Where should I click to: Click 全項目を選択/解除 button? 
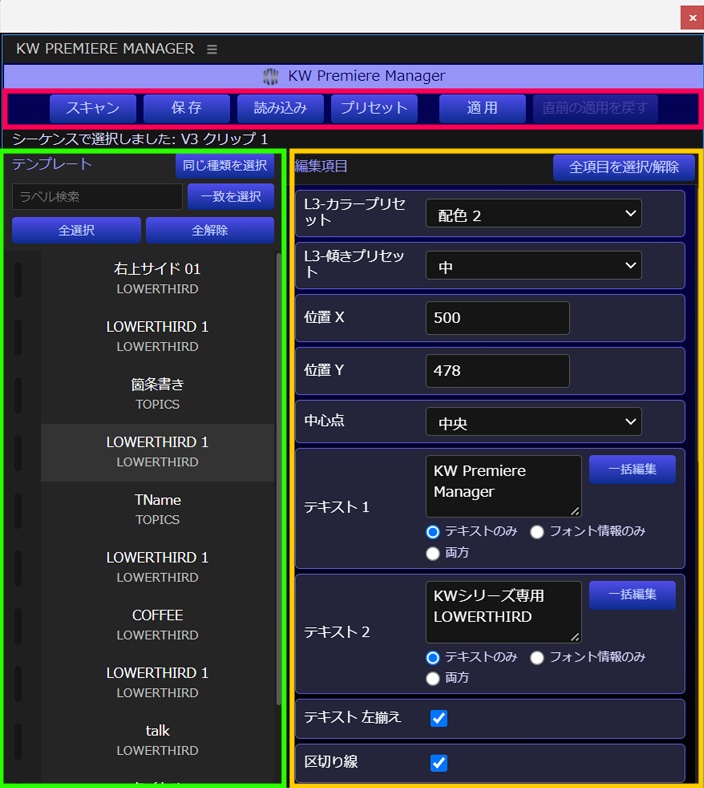tap(624, 167)
